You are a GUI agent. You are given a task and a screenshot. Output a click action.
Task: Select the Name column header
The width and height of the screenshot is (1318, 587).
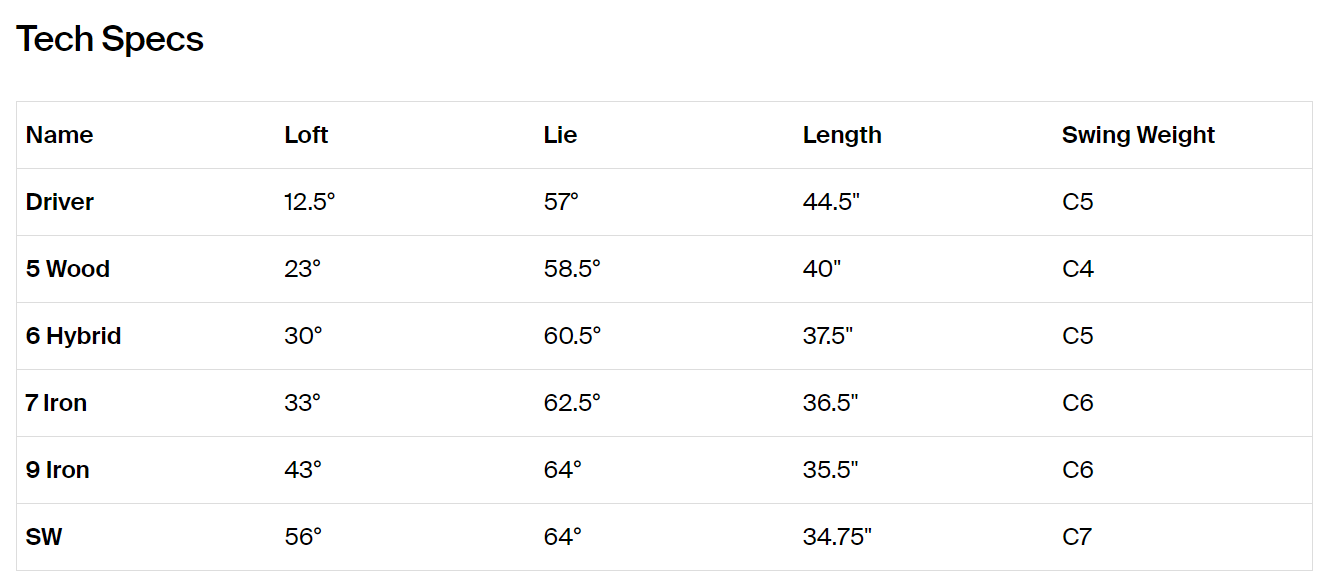click(x=59, y=135)
